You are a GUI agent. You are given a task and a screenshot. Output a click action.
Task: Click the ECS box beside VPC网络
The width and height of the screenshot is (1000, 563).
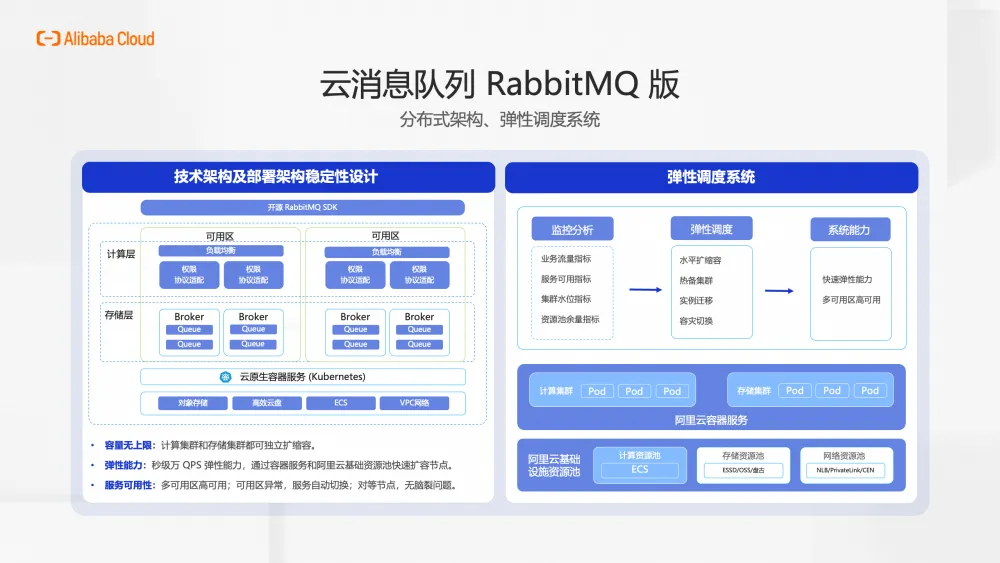(x=341, y=403)
